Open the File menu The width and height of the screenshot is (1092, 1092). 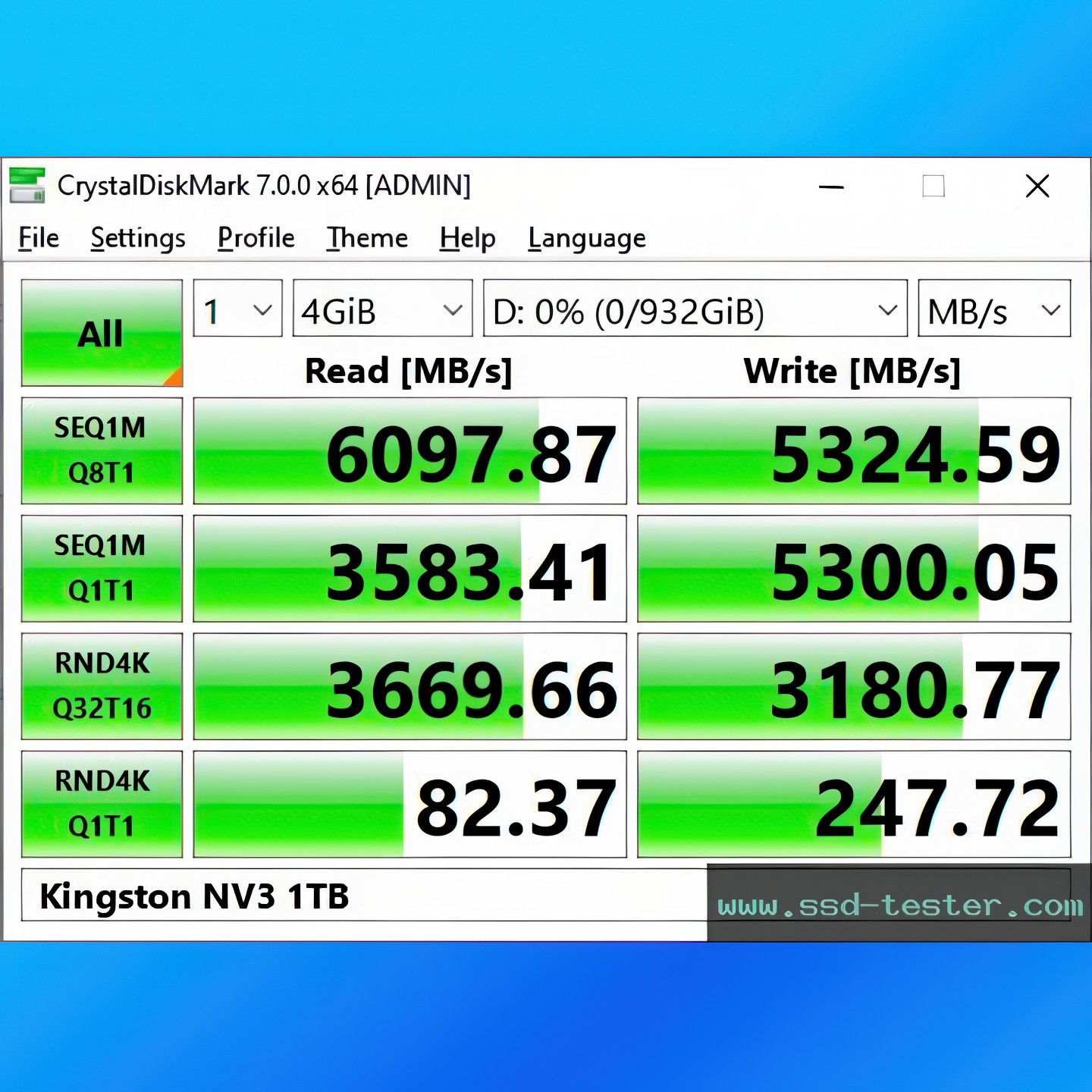[39, 238]
